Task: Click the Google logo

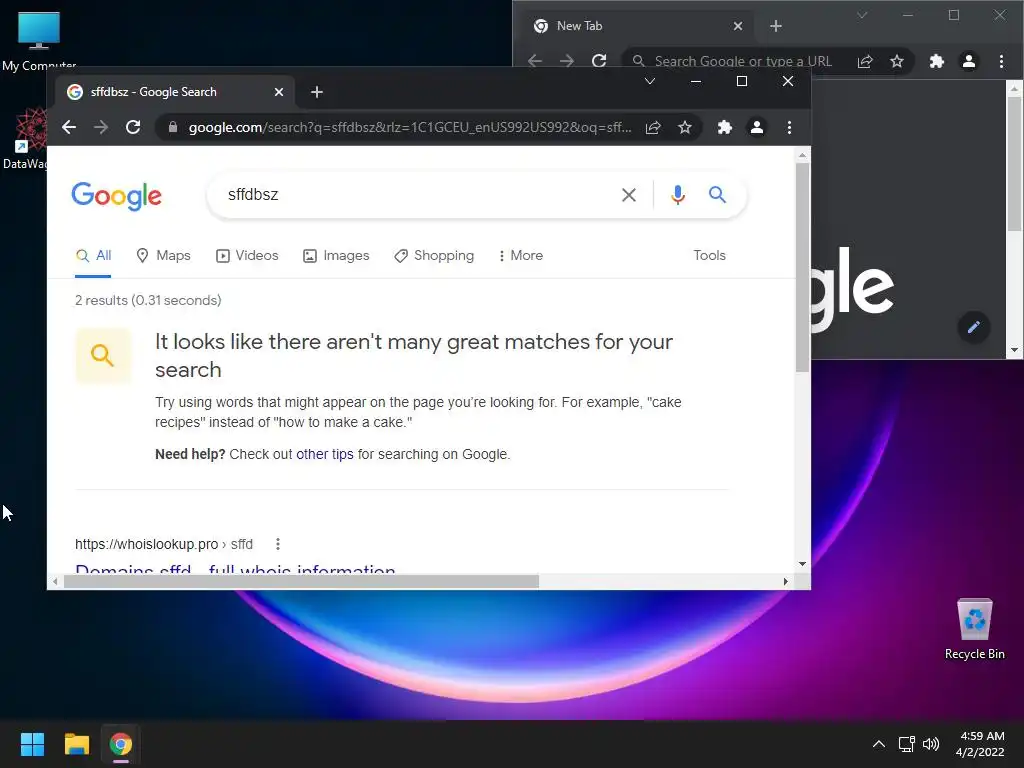Action: 116,196
